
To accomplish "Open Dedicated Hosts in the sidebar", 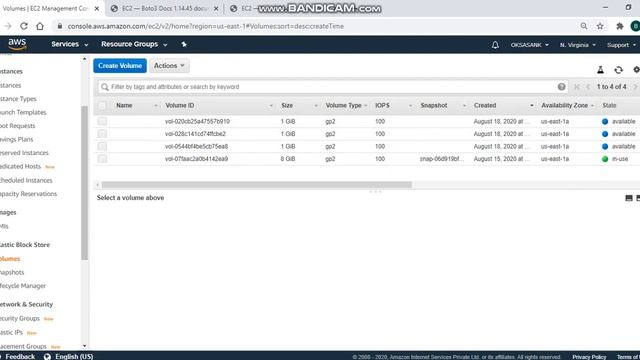I will click(20, 167).
